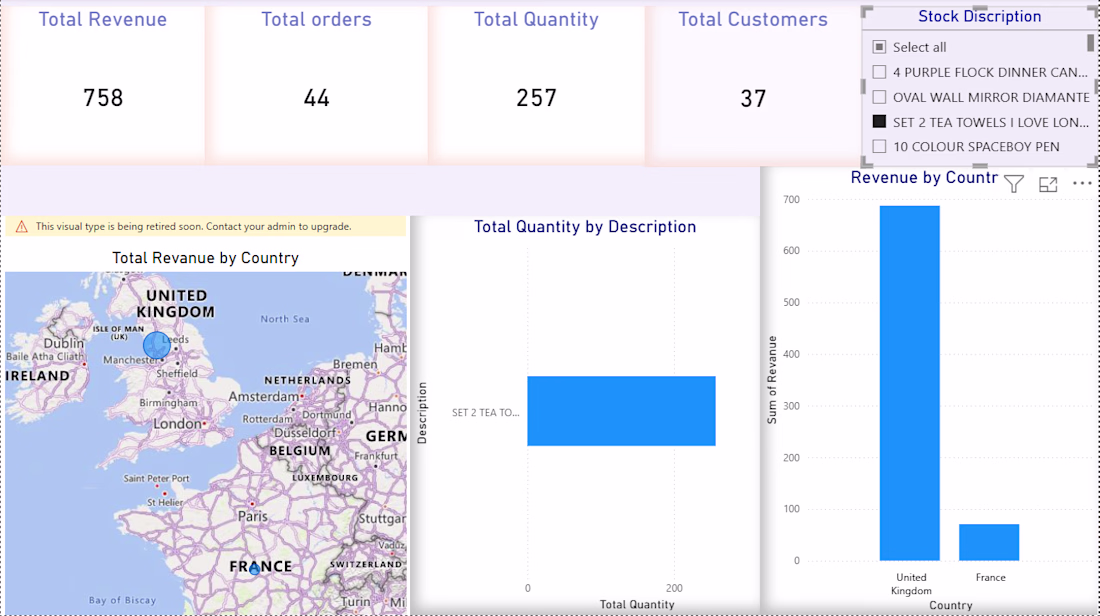Click the warning triangle icon in retirement notice
This screenshot has width=1100, height=616.
pos(22,227)
